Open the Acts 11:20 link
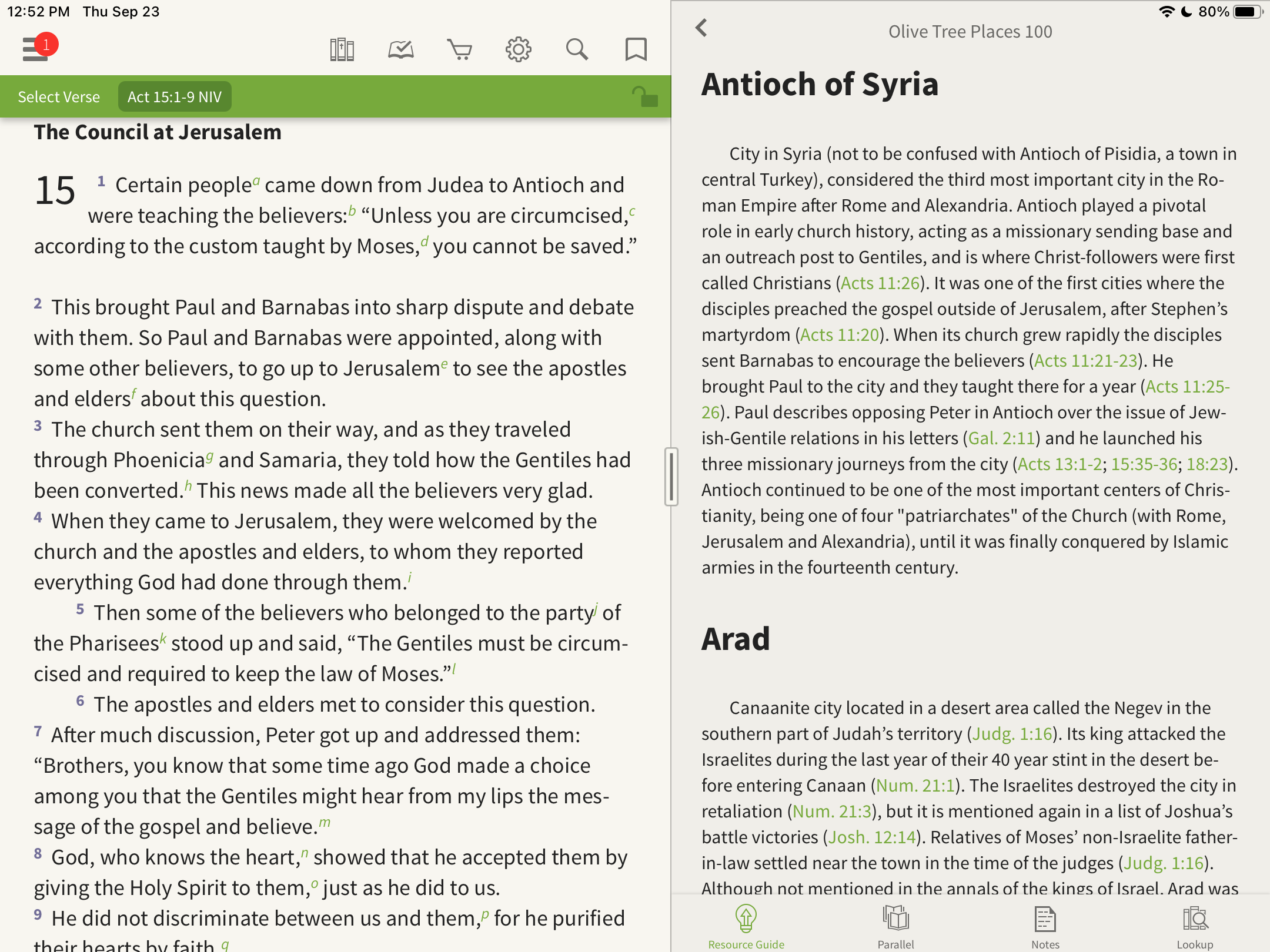This screenshot has height=952, width=1270. [840, 335]
